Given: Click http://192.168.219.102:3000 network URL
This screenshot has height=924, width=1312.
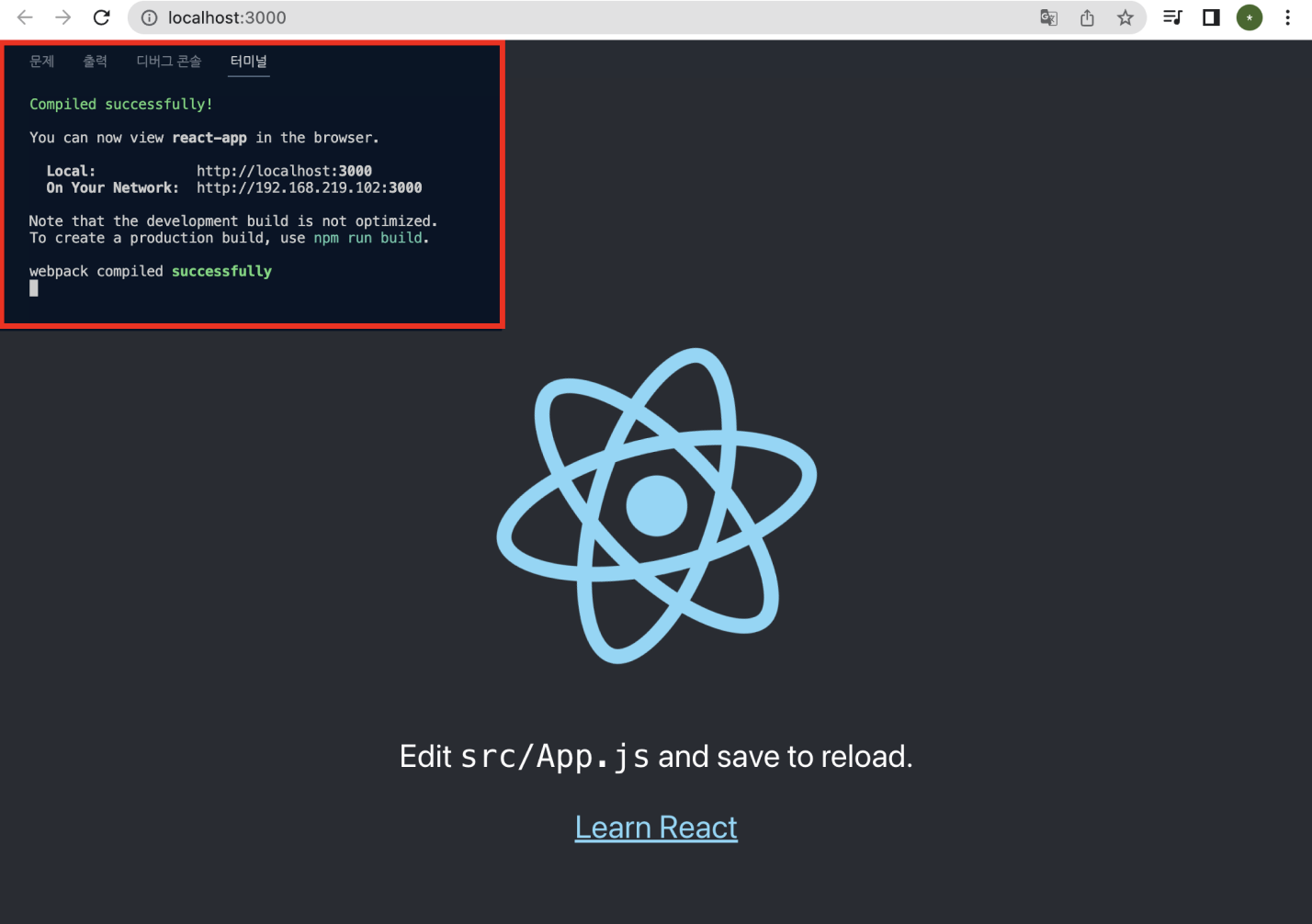Looking at the screenshot, I should [310, 187].
